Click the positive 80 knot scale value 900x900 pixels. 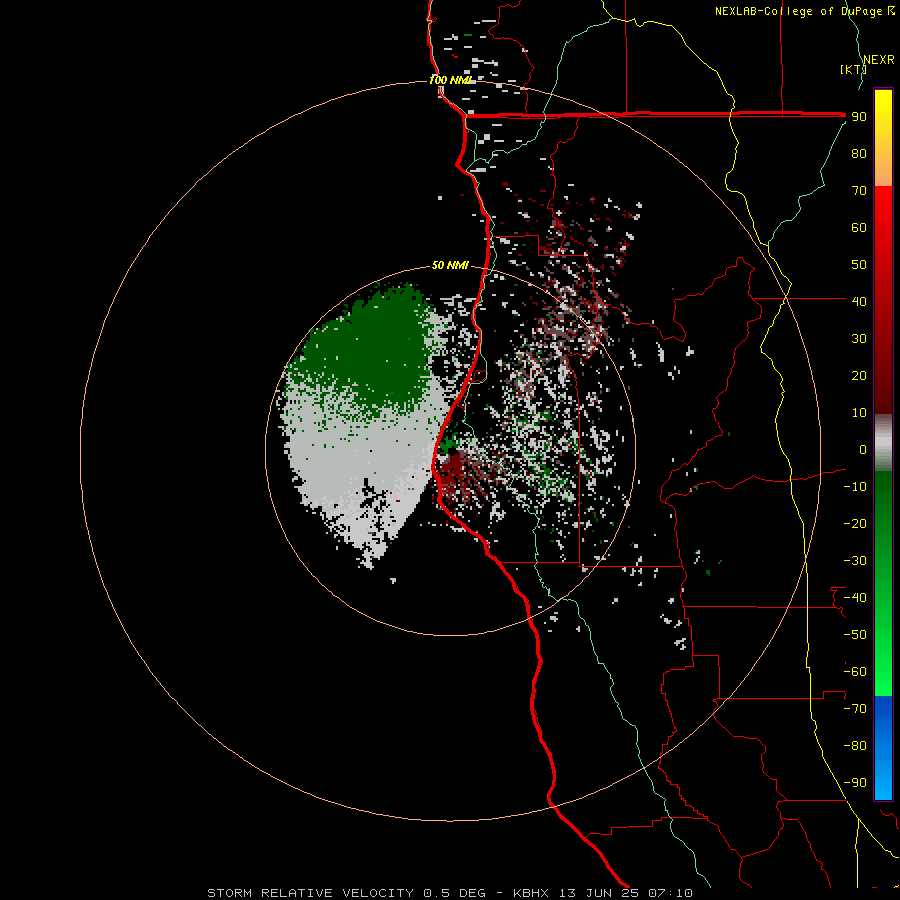click(859, 153)
